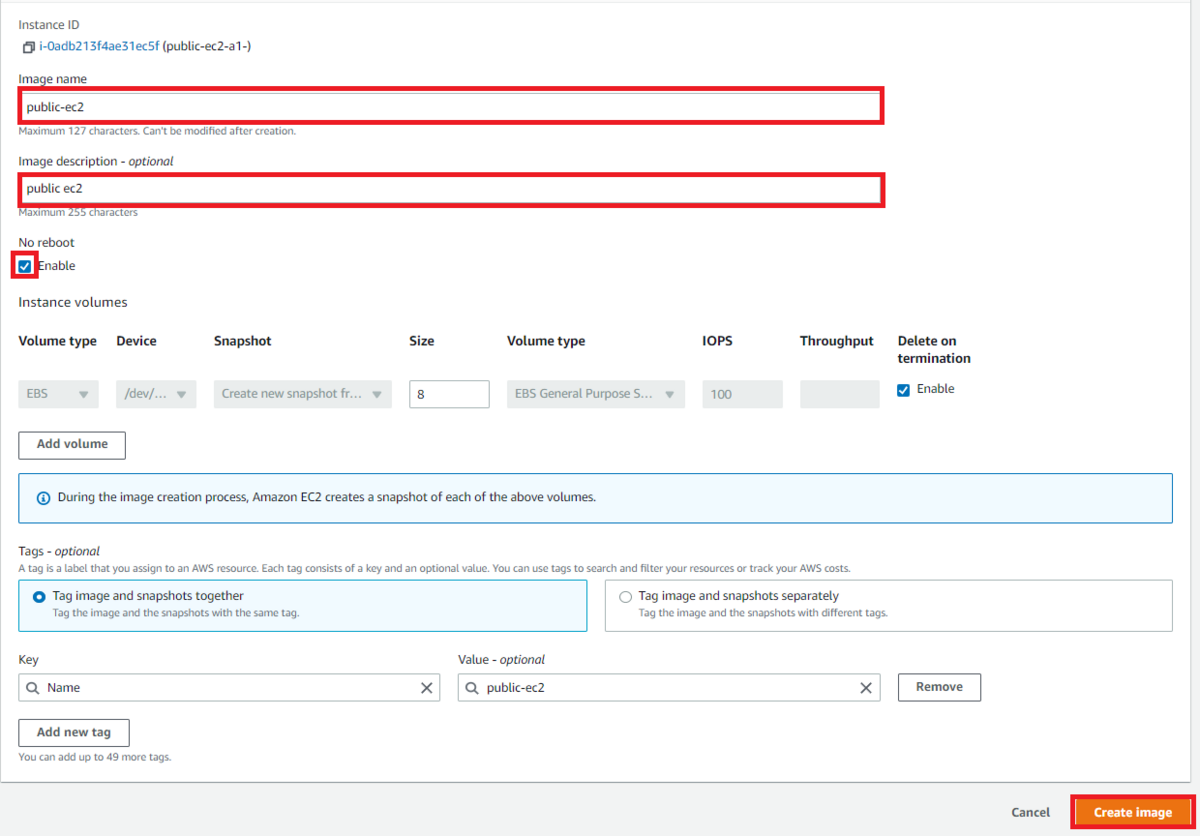
Task: Open the /dev/ Device dropdown
Action: pos(156,394)
